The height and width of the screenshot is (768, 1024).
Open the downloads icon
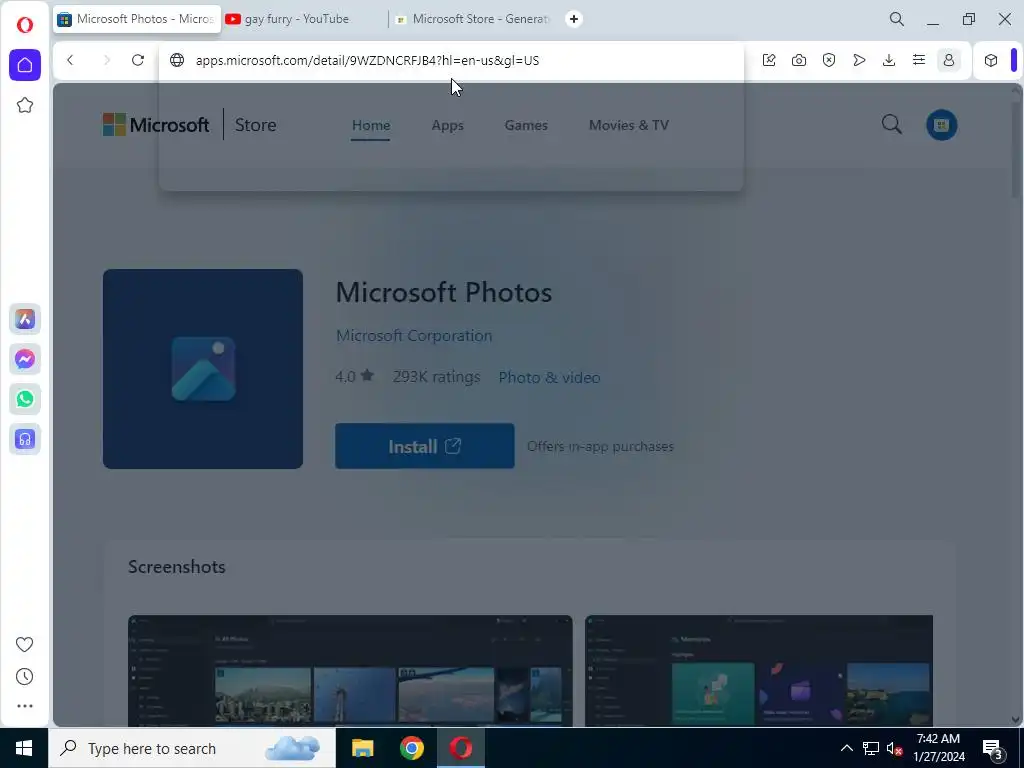(889, 60)
